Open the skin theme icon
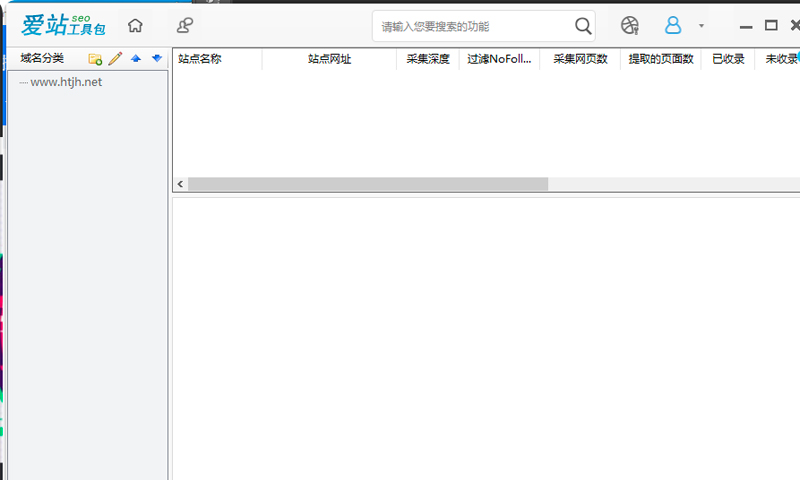The height and width of the screenshot is (480, 800). point(629,26)
